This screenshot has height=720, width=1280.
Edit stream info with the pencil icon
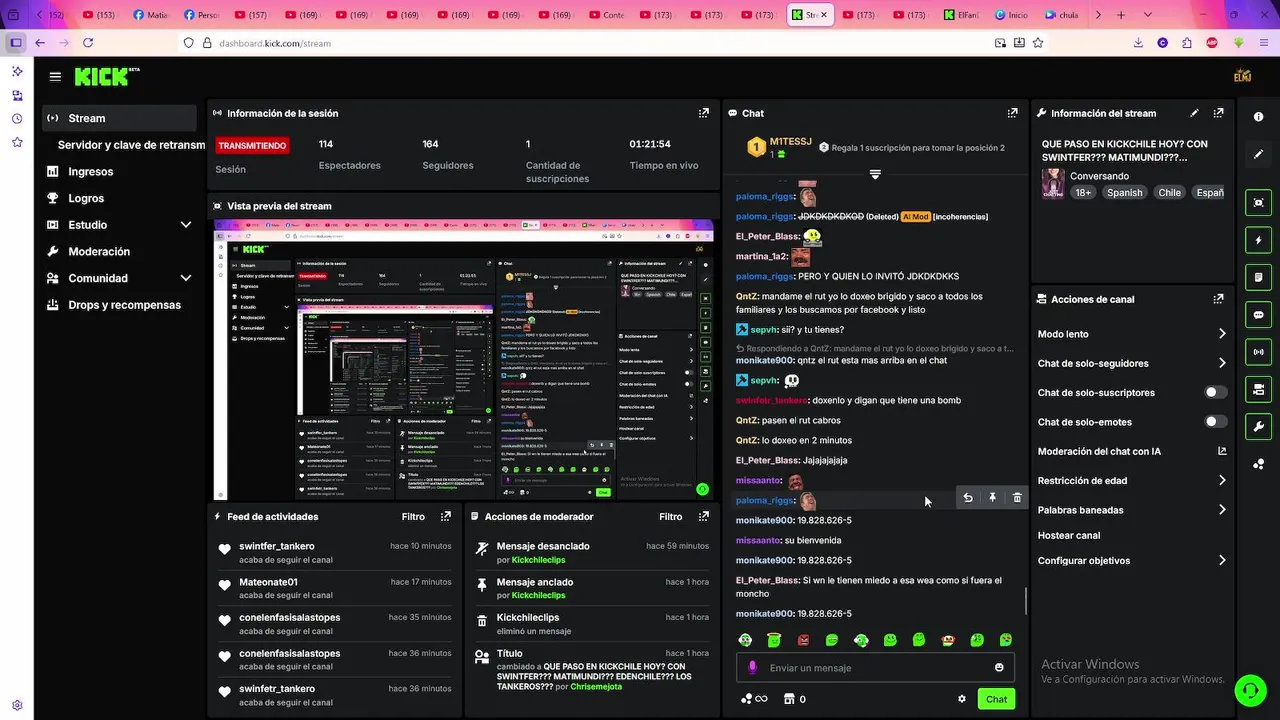(x=1194, y=114)
